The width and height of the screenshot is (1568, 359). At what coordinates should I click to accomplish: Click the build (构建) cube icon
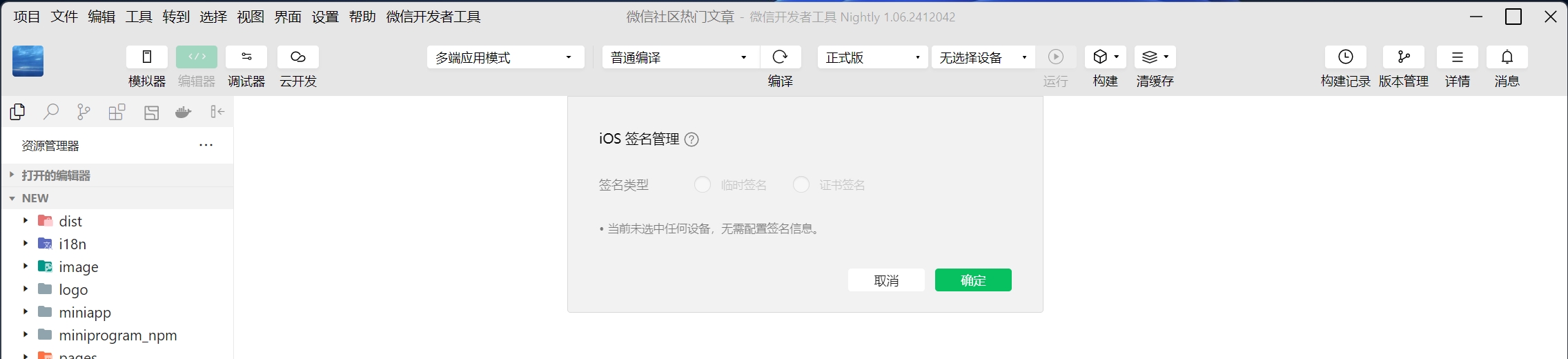tap(1100, 57)
